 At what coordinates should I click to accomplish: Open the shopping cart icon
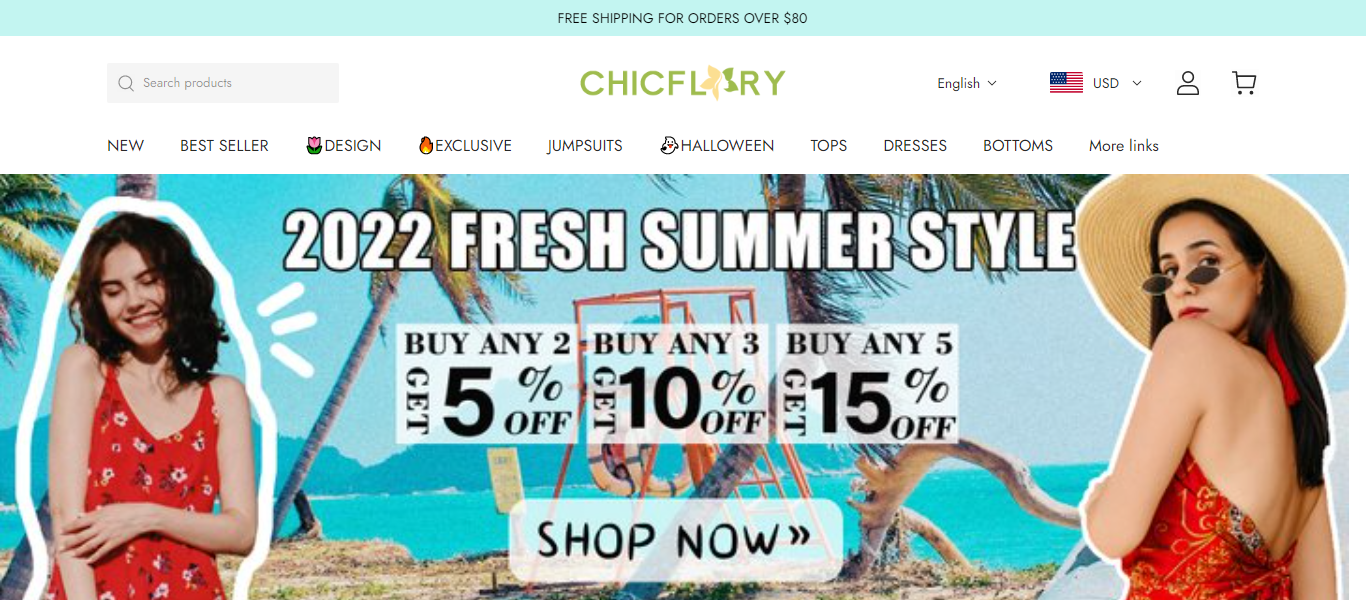pos(1244,83)
